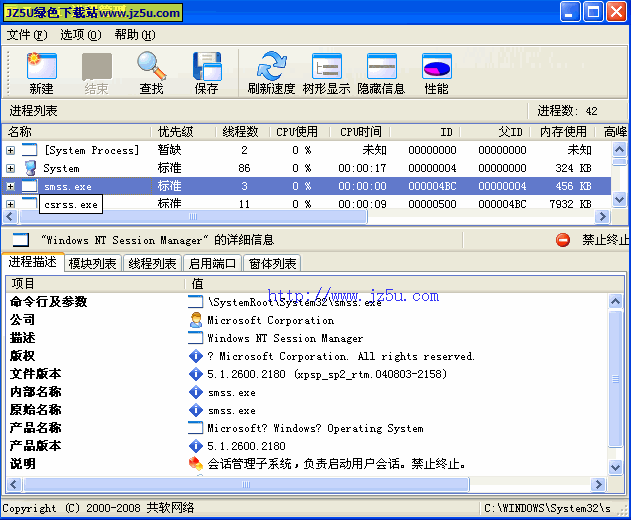
Task: Click process list horizontal scrollbar thumb
Action: pyautogui.click(x=193, y=217)
